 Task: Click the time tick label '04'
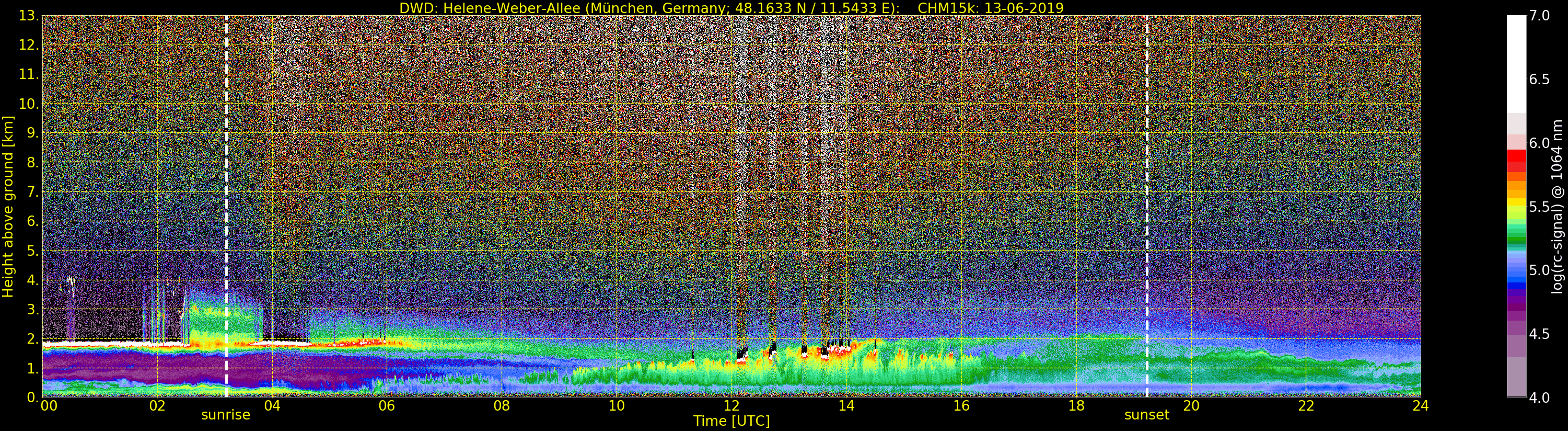pyautogui.click(x=272, y=406)
